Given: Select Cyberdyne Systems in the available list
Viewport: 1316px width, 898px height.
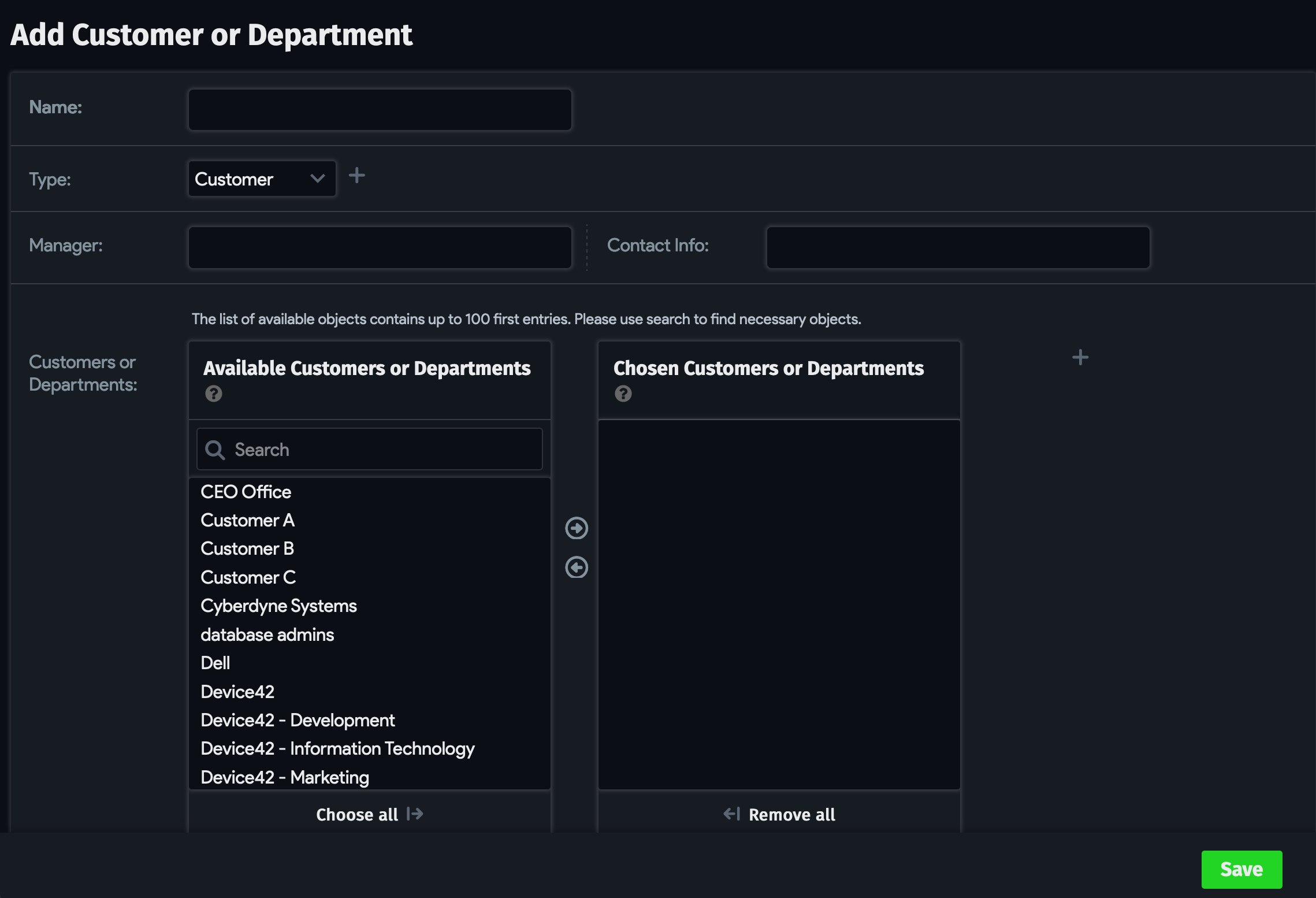Looking at the screenshot, I should [278, 606].
